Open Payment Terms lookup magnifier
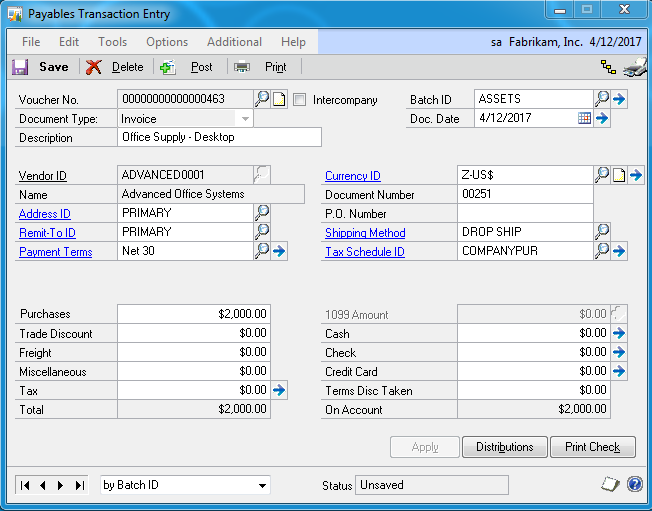652x511 pixels. click(262, 251)
